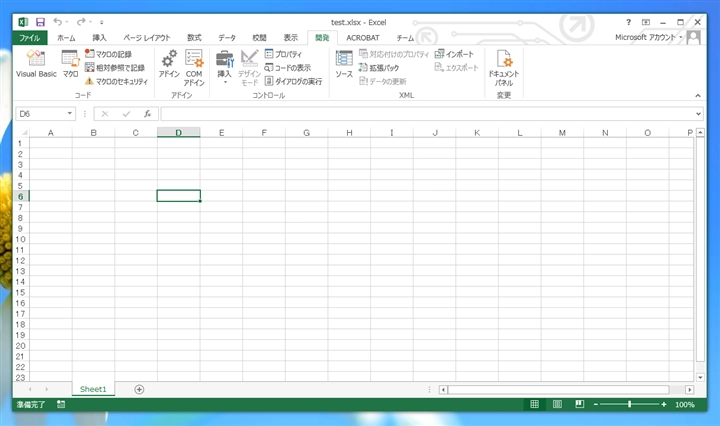Click the 100% zoom level
Screen dimensions: 720x426
685,404
